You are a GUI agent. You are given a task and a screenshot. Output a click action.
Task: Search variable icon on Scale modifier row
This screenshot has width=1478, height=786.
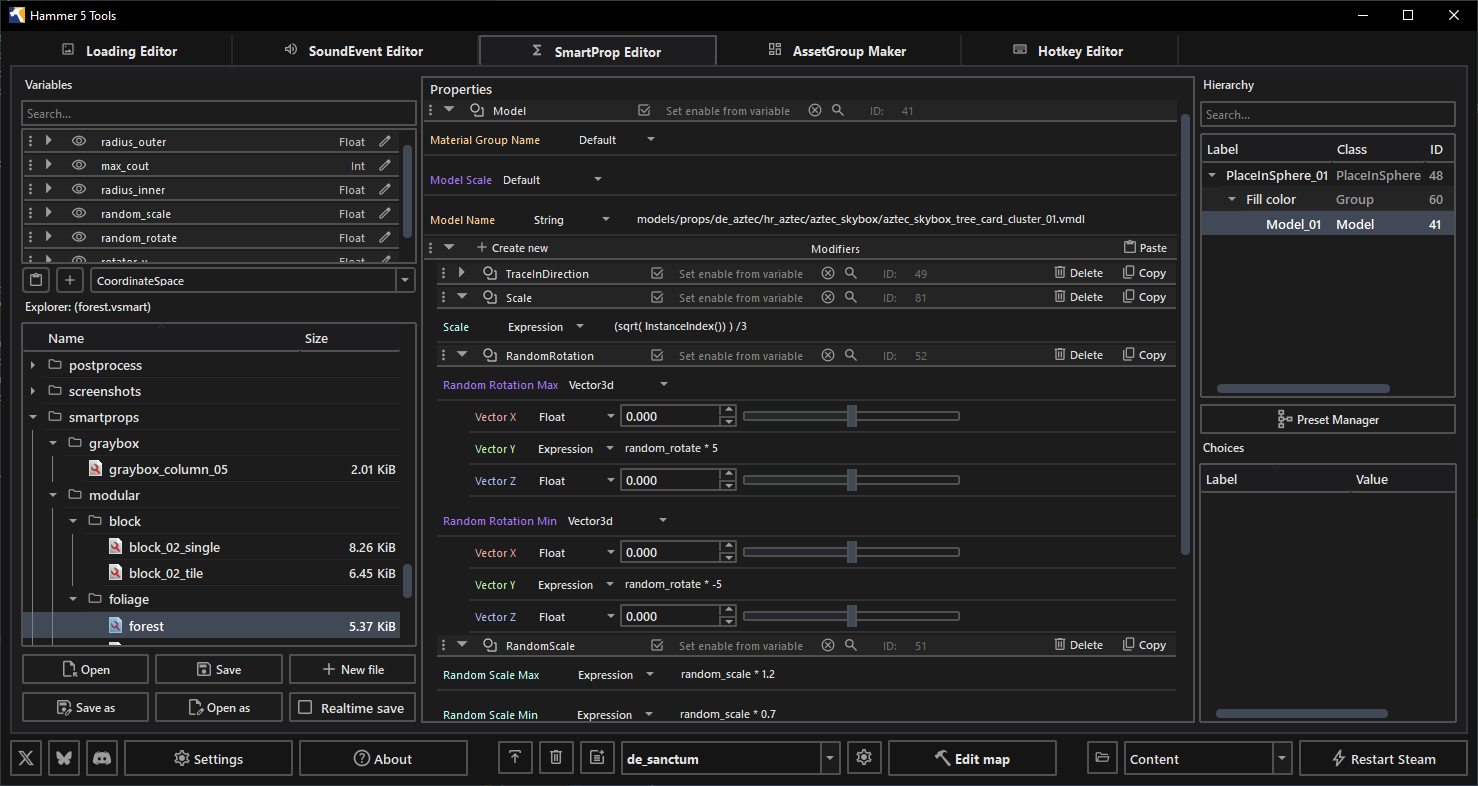click(851, 297)
